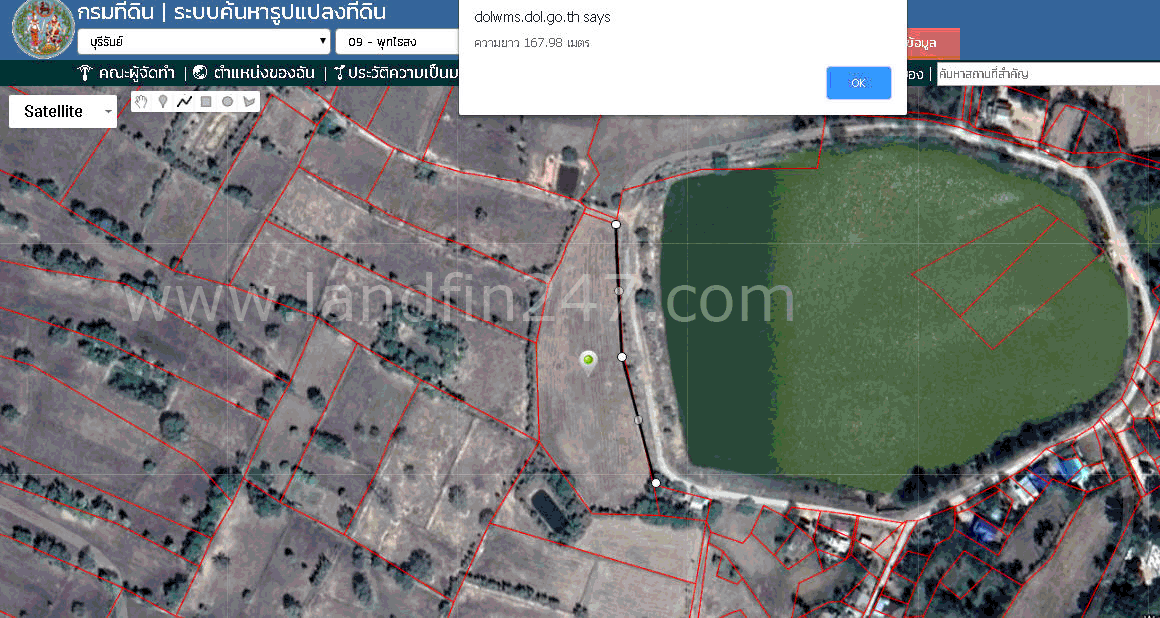Select the rectangle drawing tool

click(x=206, y=101)
